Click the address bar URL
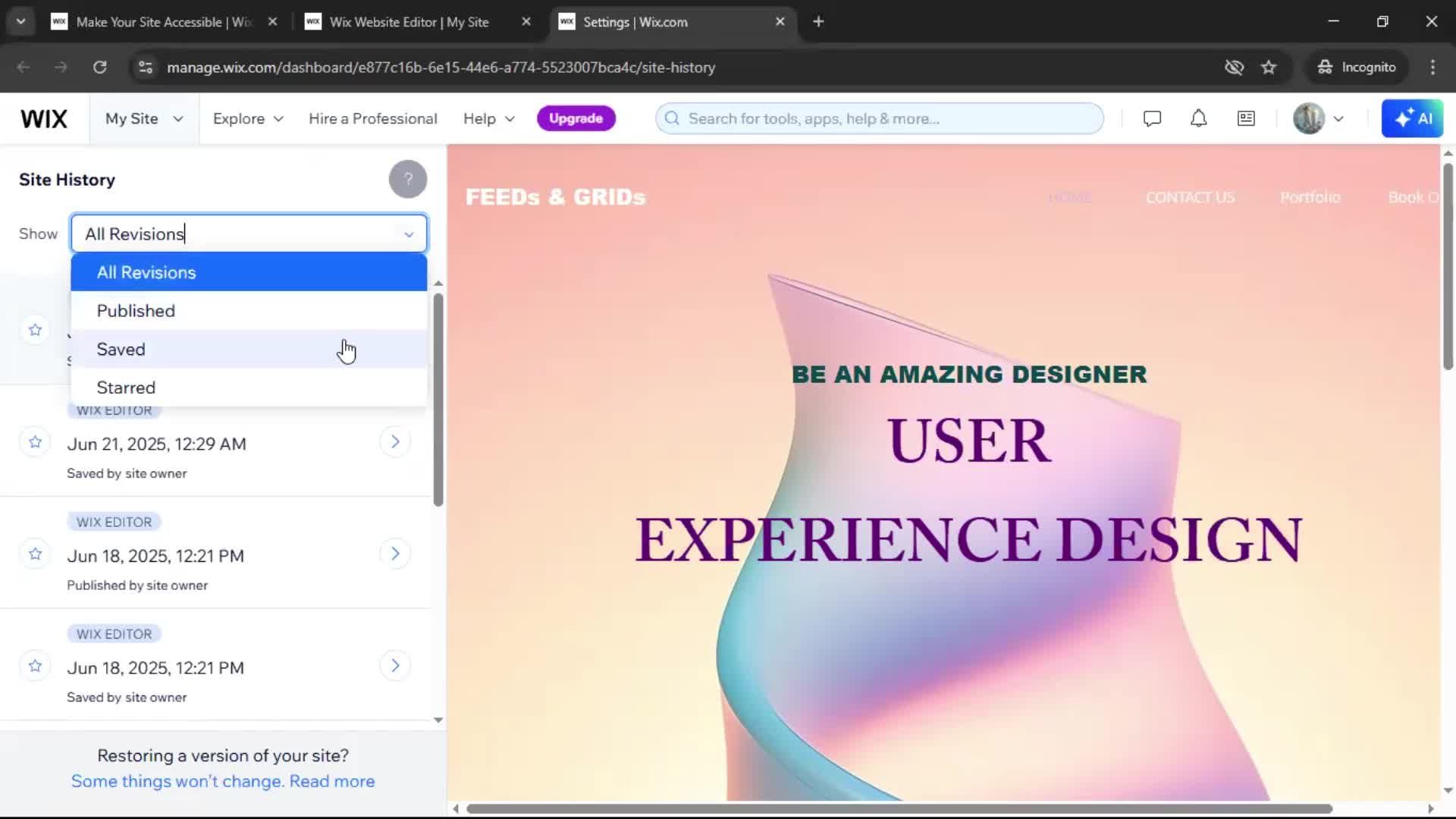Screen dimensions: 1456x819 pos(441,67)
